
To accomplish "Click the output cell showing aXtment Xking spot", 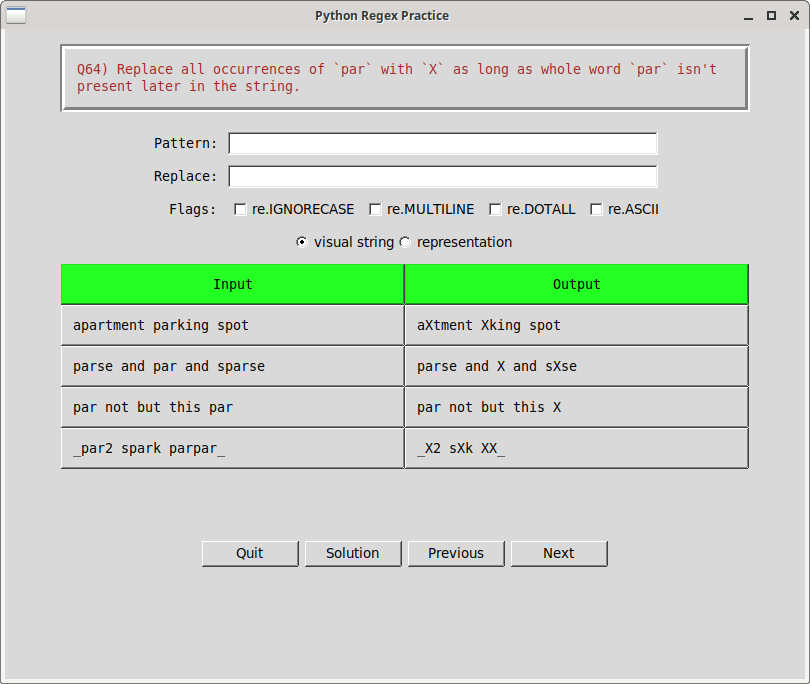I will (x=576, y=324).
